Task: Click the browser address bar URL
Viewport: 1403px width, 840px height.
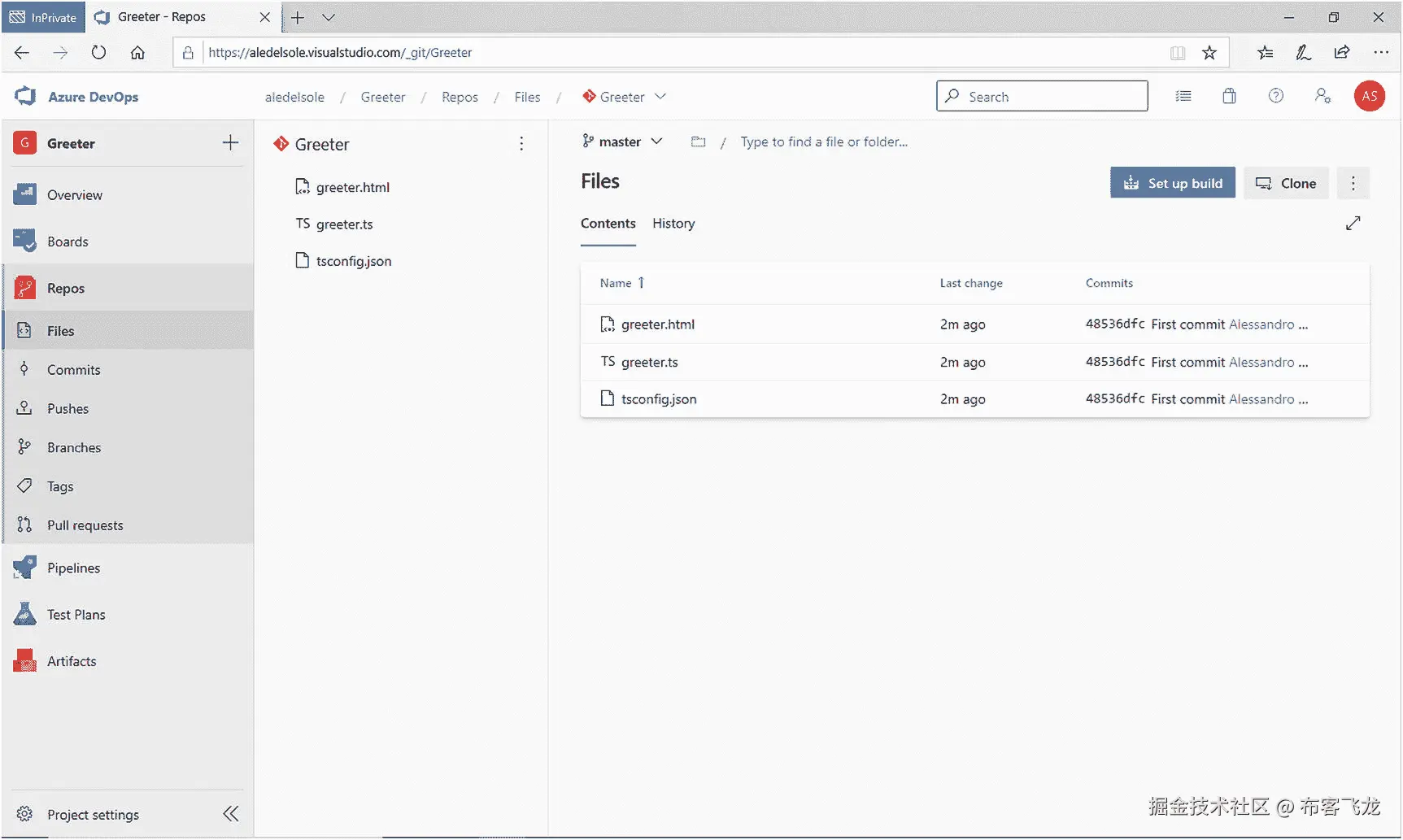Action: click(x=340, y=53)
